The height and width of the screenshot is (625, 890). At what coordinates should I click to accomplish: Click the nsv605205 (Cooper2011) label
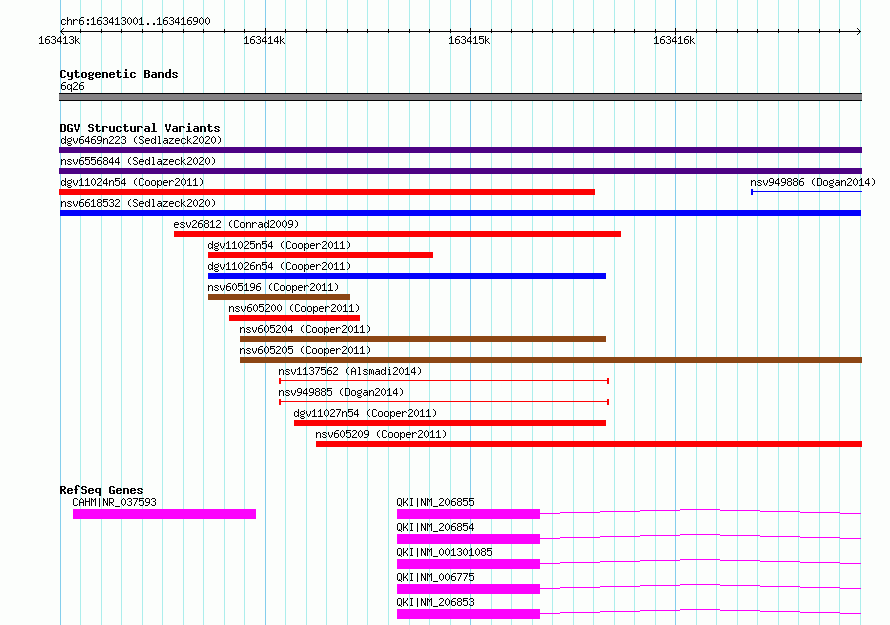305,350
